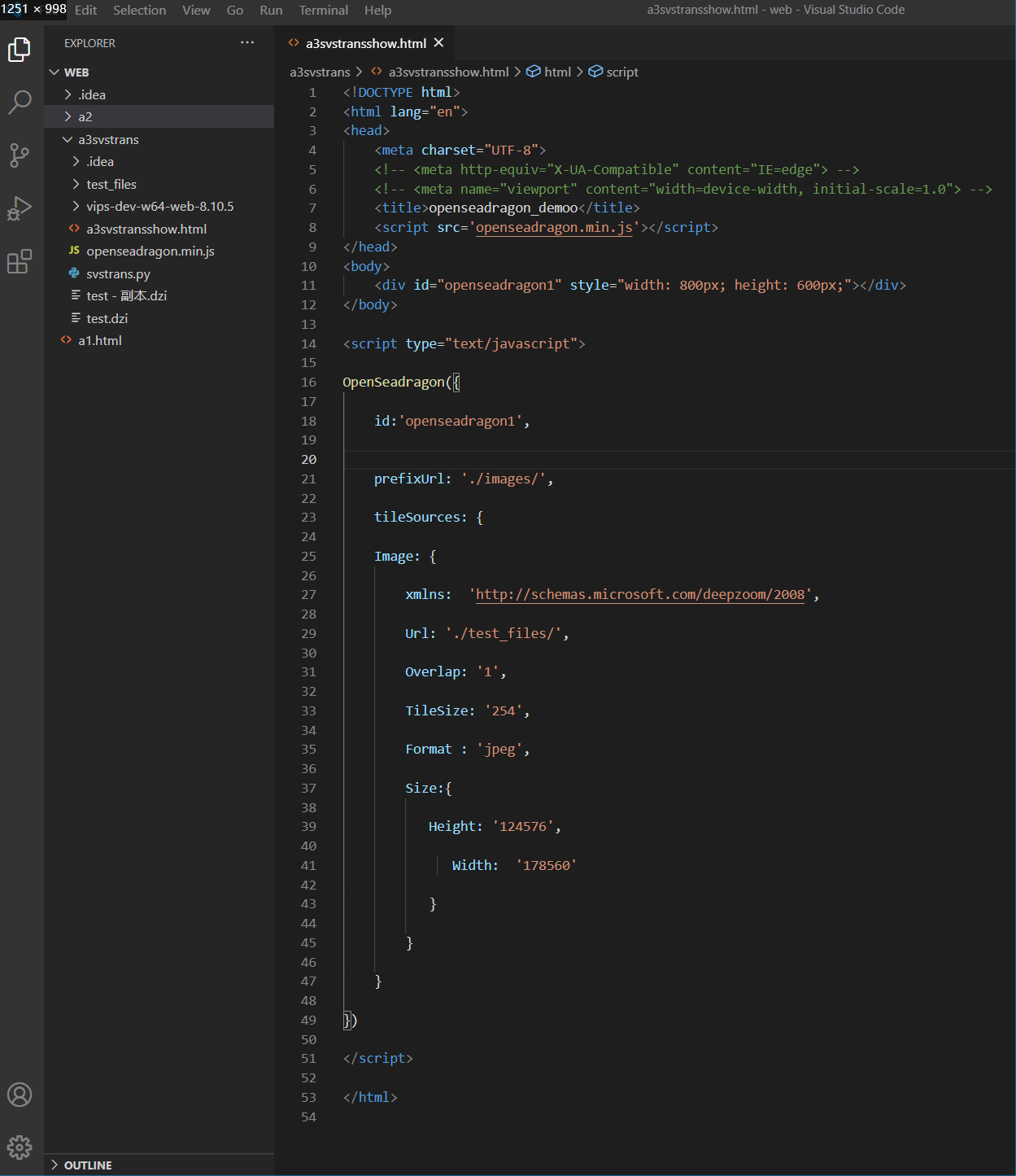Click the schemas.microsoft.com deepzoom URL in code
The image size is (1016, 1176).
pos(640,594)
